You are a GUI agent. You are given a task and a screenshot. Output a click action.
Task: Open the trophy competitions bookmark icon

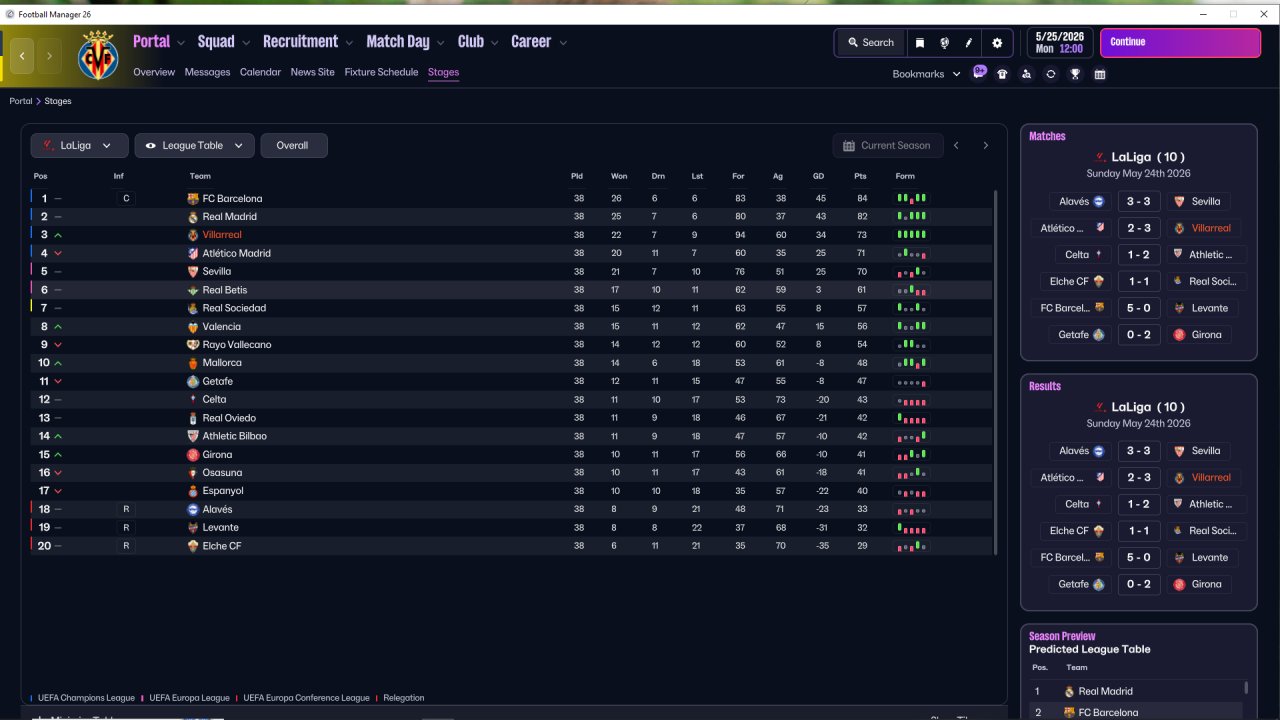point(1075,74)
